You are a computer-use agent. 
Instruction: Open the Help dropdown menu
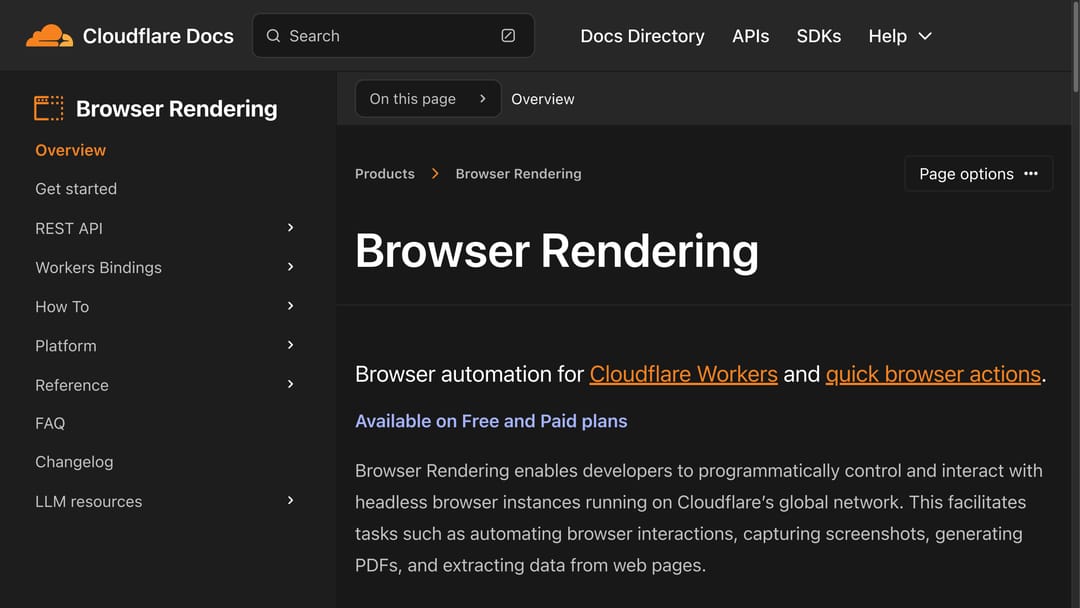click(x=900, y=36)
